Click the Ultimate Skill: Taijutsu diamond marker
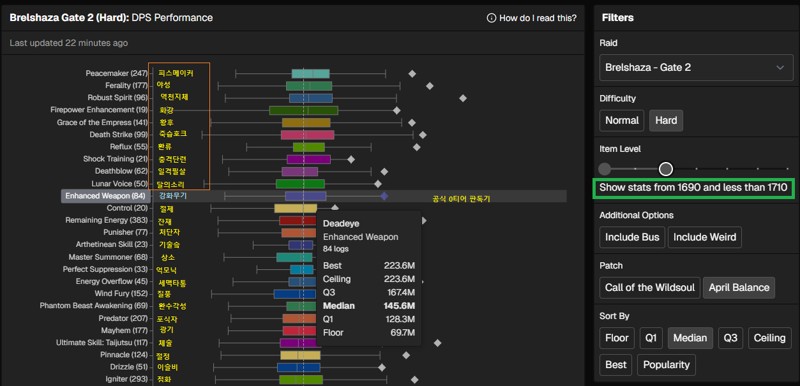 click(437, 343)
